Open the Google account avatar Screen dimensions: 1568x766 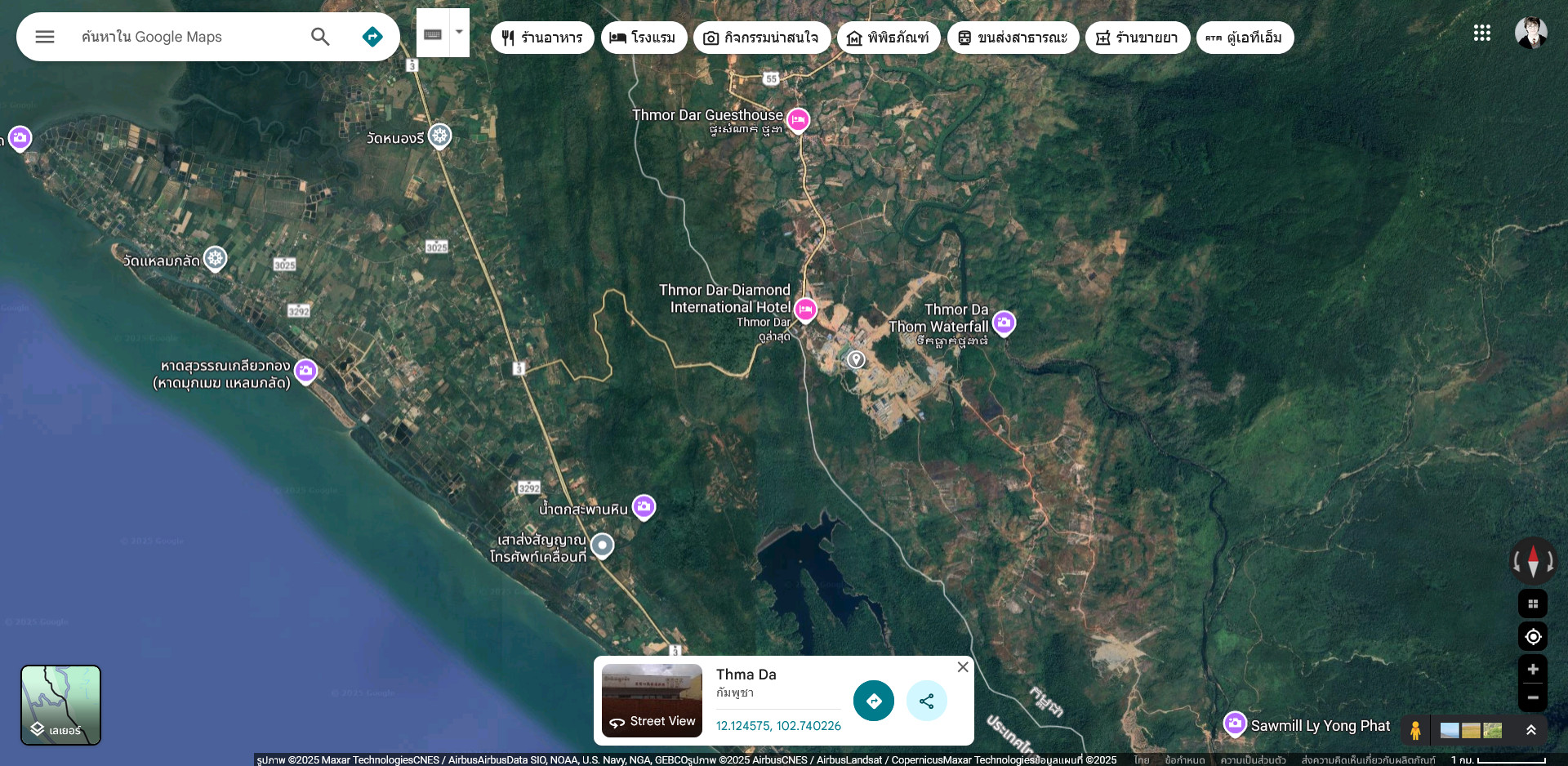(x=1531, y=33)
